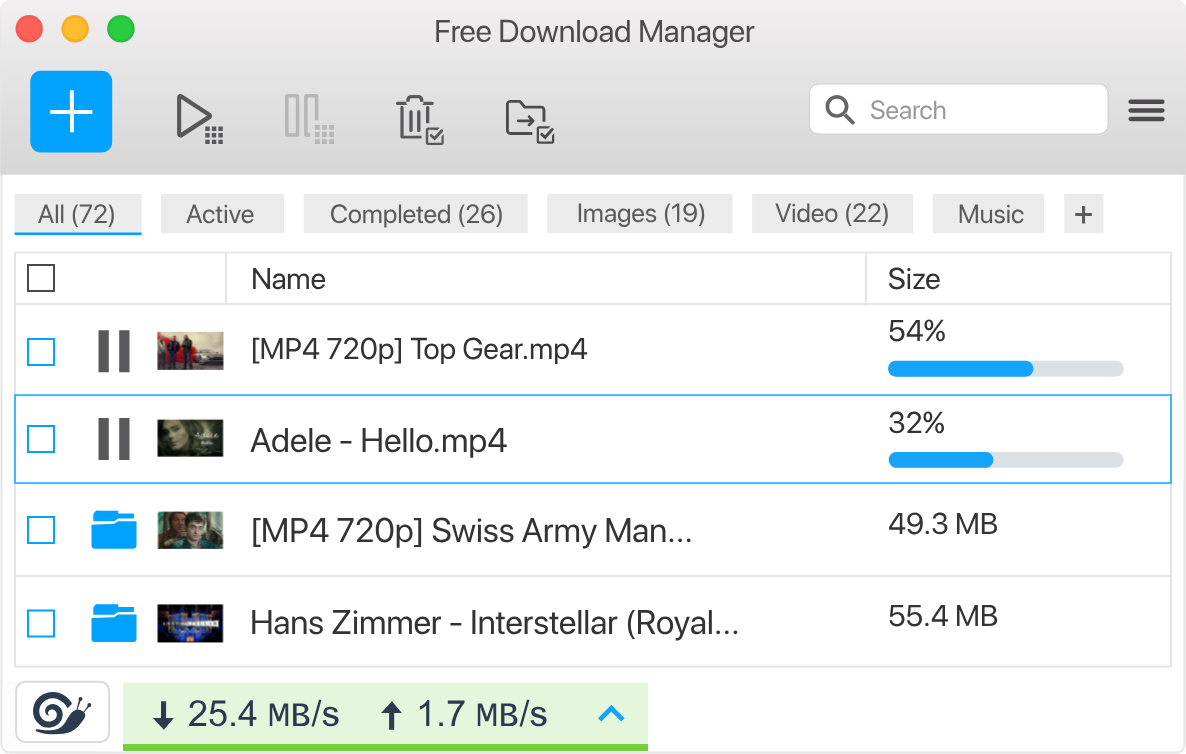Add a new filter tag with plus
This screenshot has height=754, width=1186.
[1083, 214]
